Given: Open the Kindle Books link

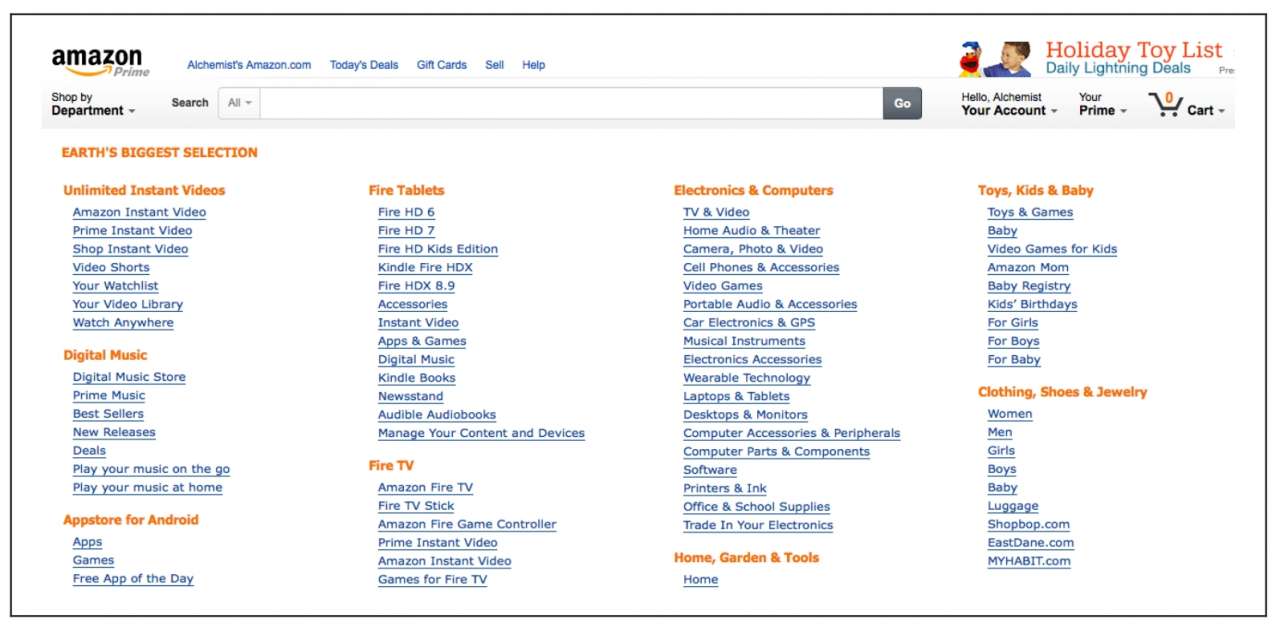Looking at the screenshot, I should [x=416, y=378].
